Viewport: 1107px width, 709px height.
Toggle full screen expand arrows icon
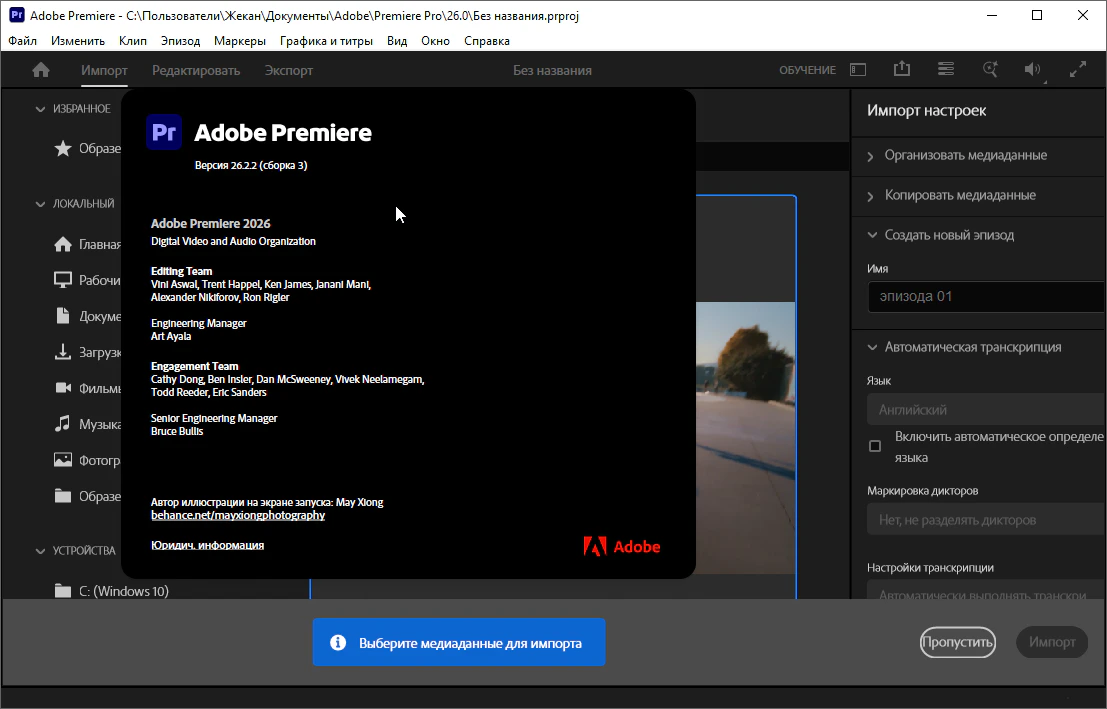click(x=1077, y=69)
